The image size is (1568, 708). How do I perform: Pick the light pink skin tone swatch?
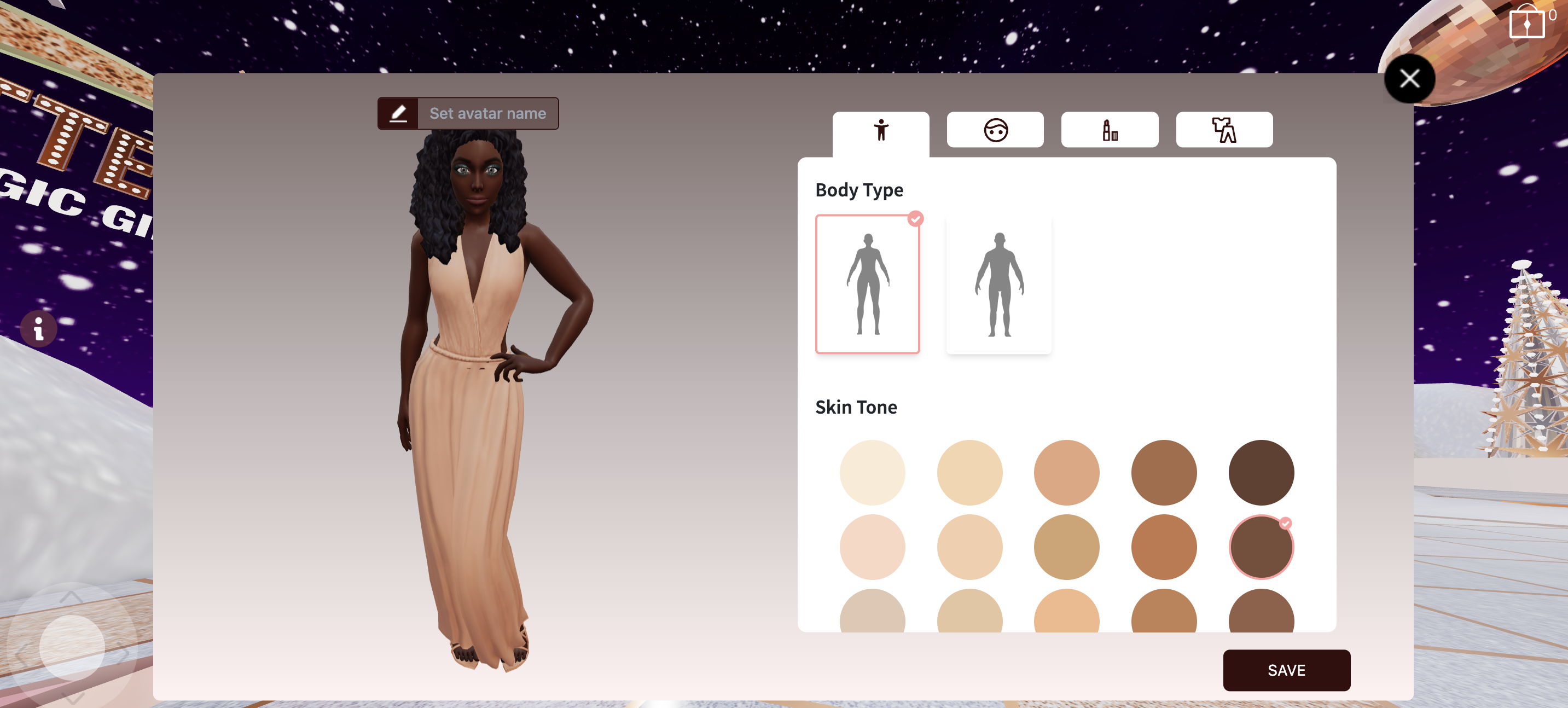(872, 547)
